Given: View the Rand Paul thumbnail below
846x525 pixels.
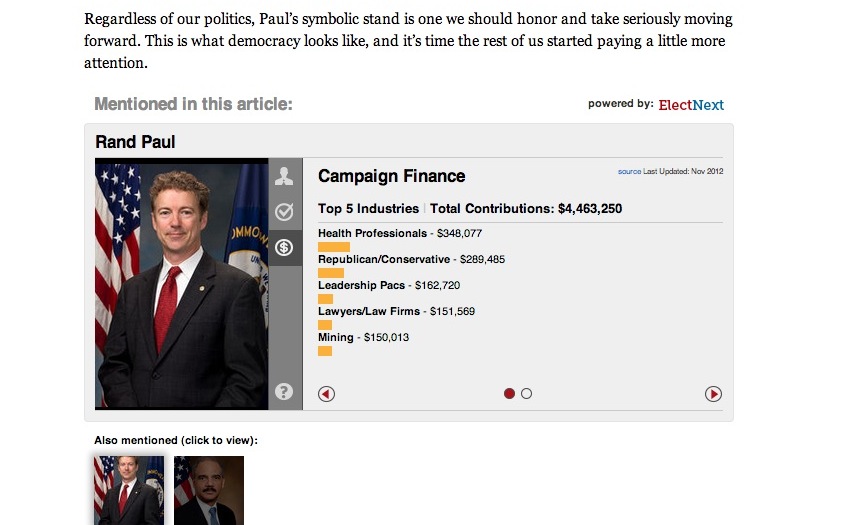Looking at the screenshot, I should click(129, 490).
